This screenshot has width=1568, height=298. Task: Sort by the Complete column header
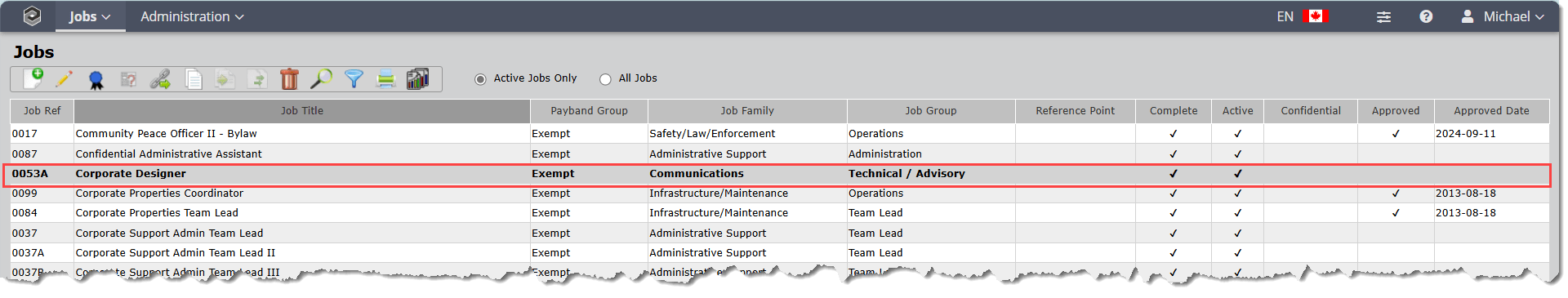click(1174, 111)
